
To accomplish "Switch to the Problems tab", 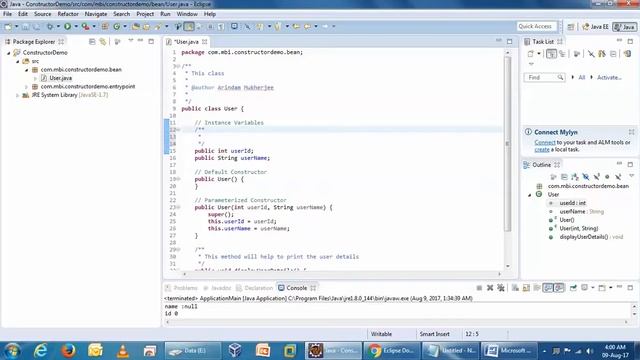I will [x=181, y=288].
